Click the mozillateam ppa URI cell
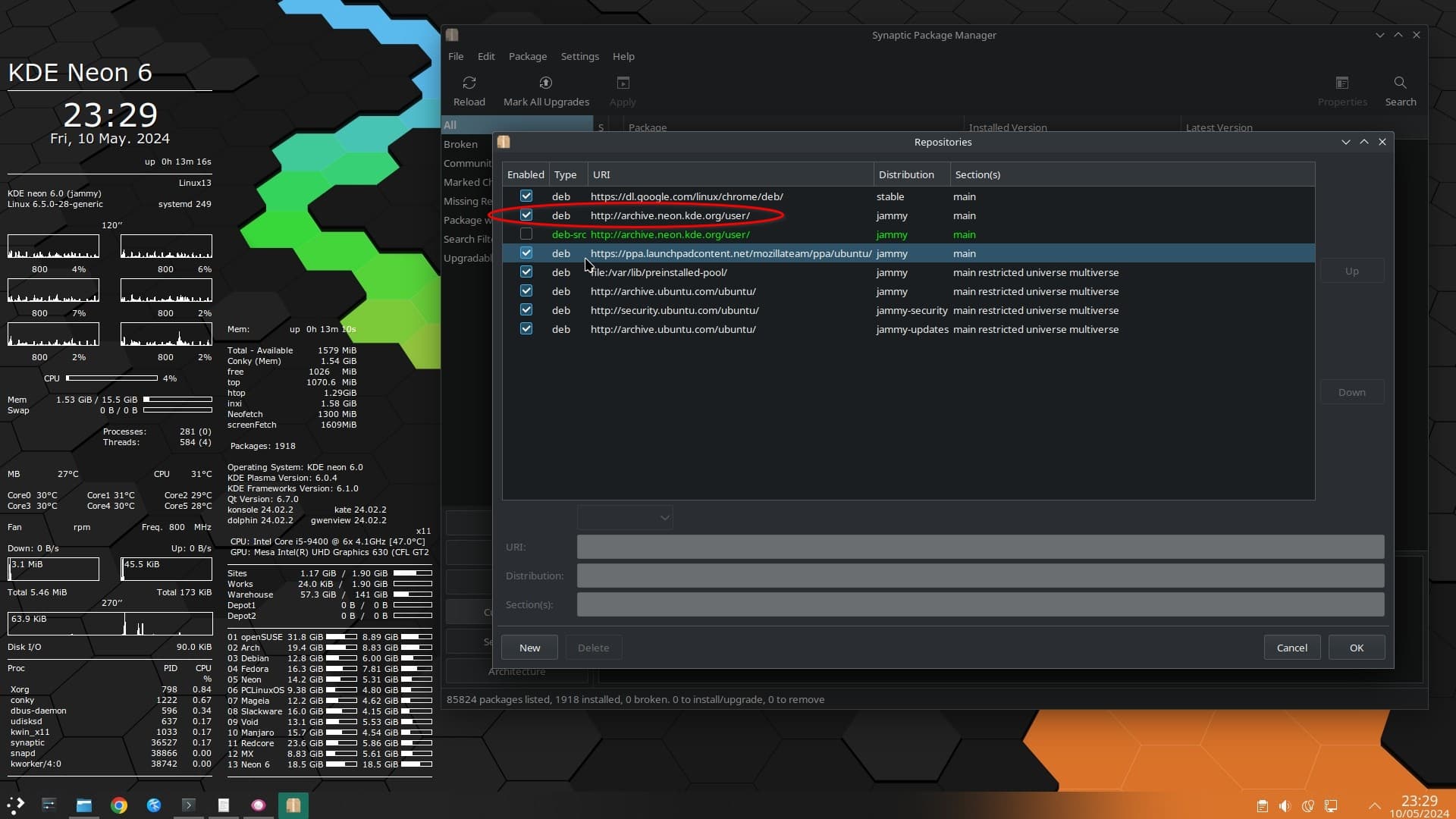 pos(731,253)
